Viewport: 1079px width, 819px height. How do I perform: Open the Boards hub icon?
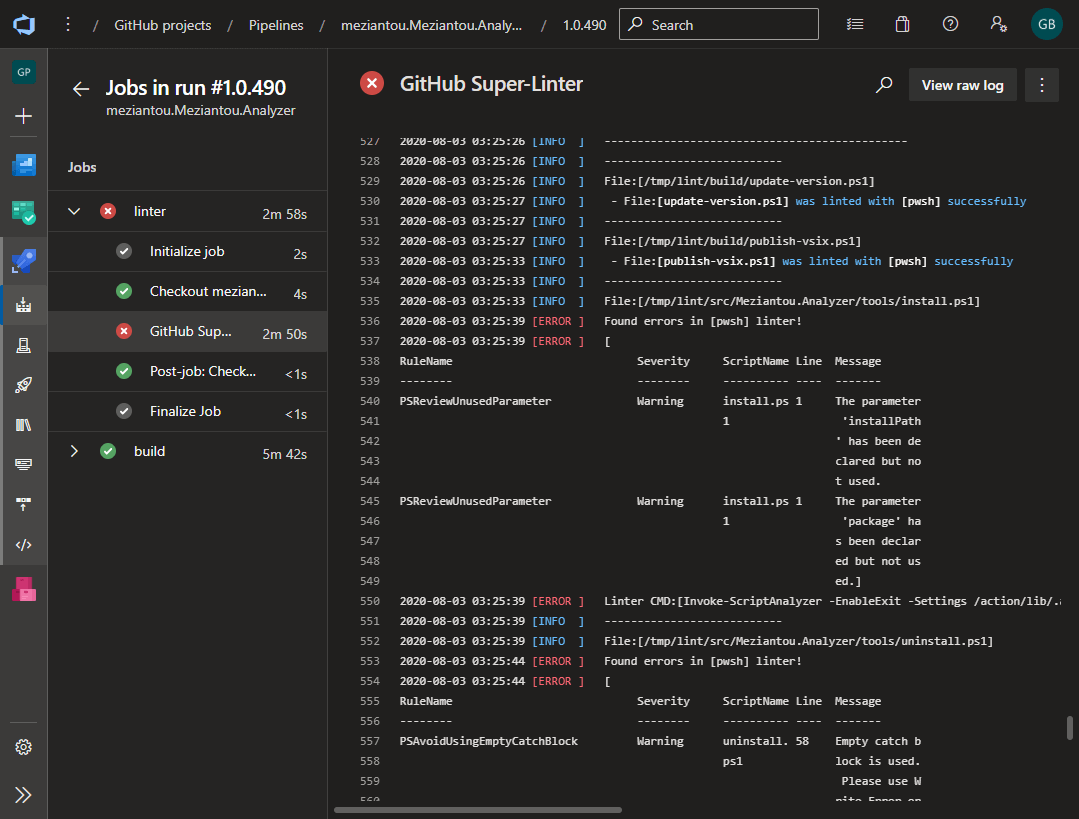click(24, 212)
